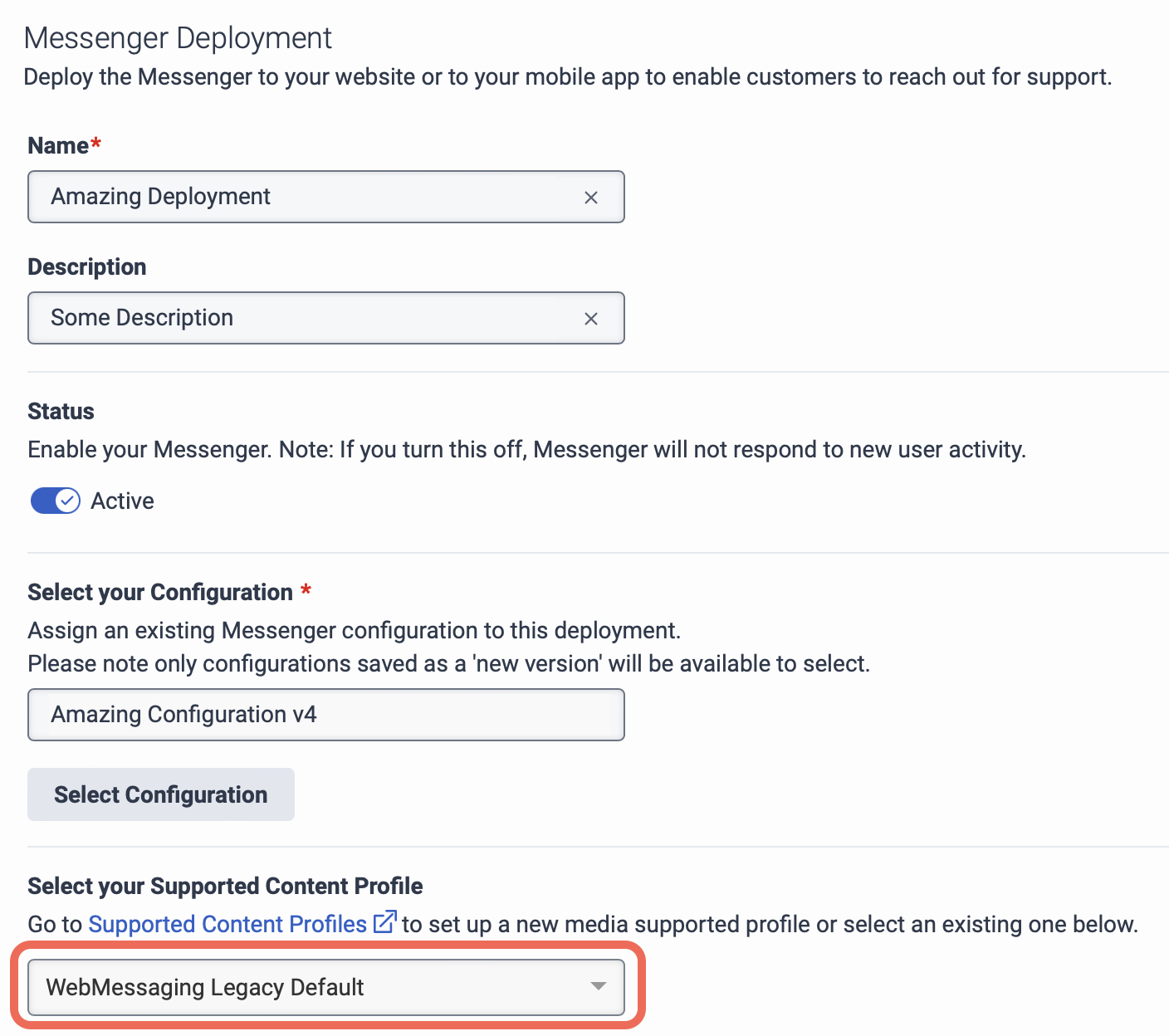
Task: Clear the Name field using its X icon
Action: click(x=590, y=198)
